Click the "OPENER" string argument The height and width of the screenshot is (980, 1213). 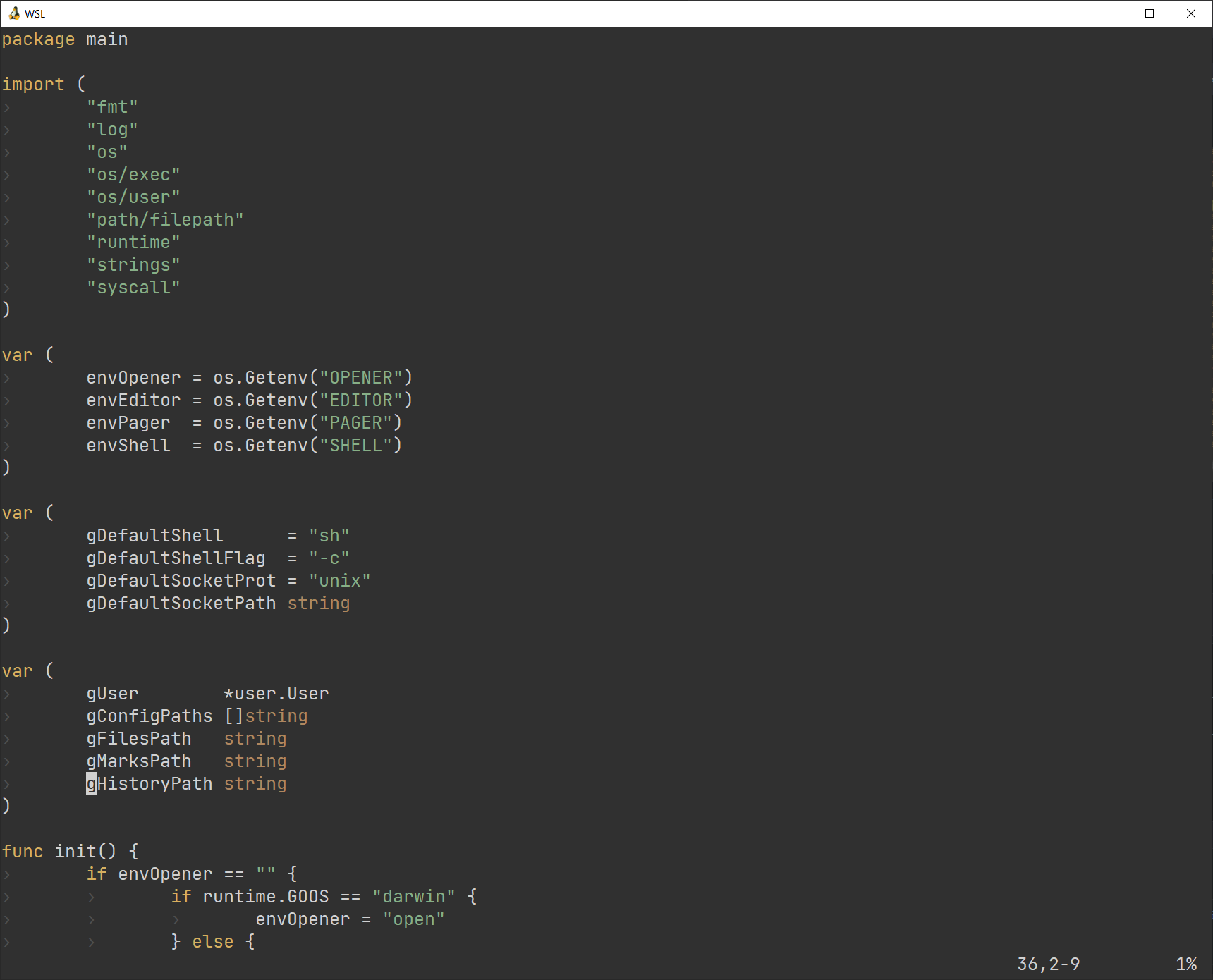pyautogui.click(x=361, y=378)
